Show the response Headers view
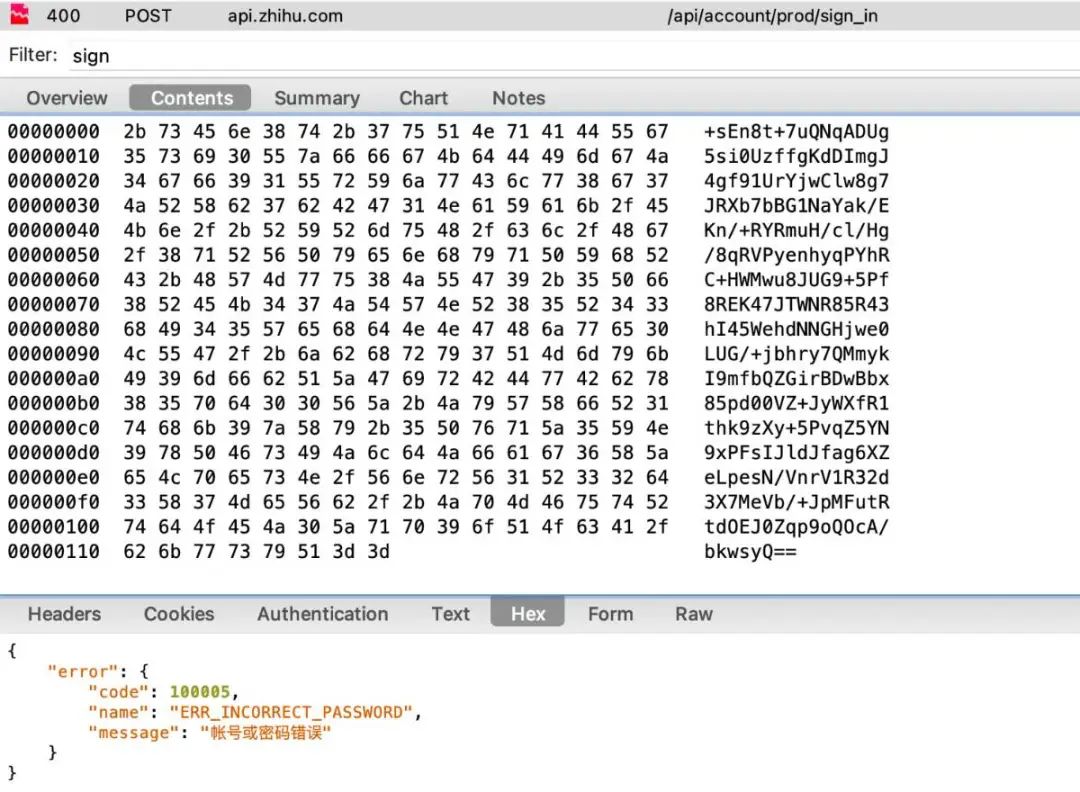1080x792 pixels. (x=64, y=614)
